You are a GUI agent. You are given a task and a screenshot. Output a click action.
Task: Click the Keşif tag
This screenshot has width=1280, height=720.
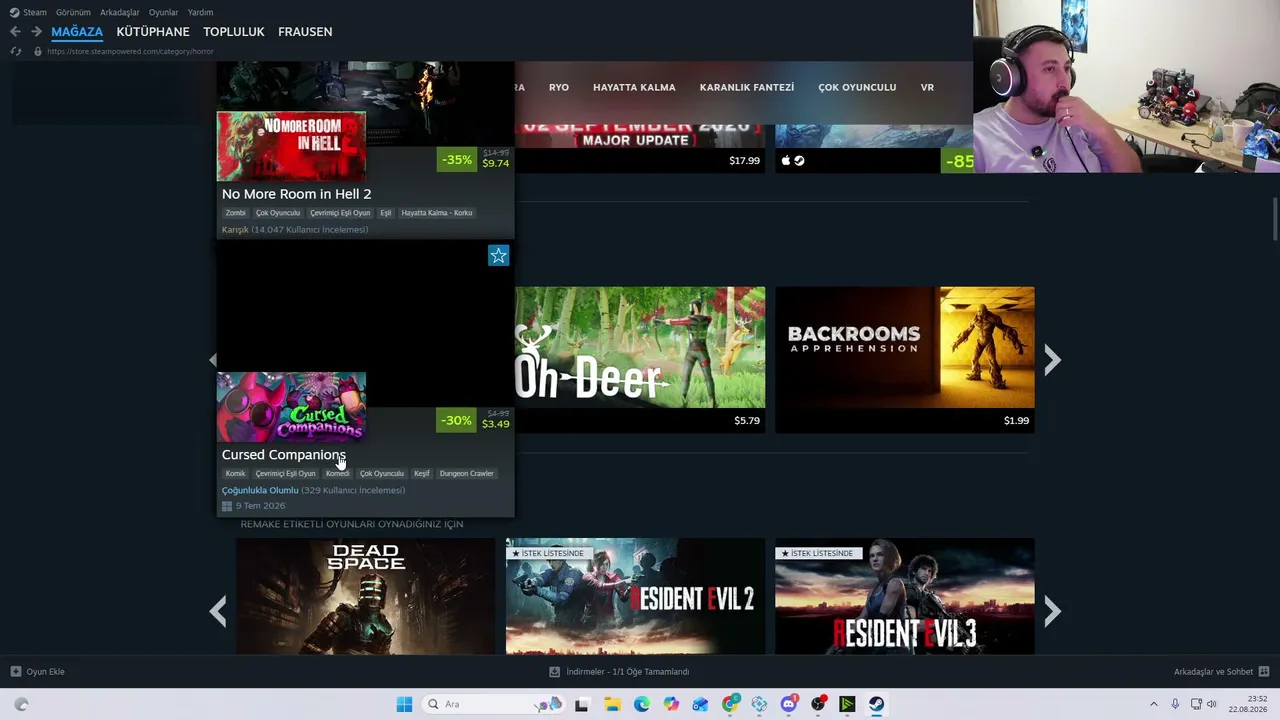[422, 474]
